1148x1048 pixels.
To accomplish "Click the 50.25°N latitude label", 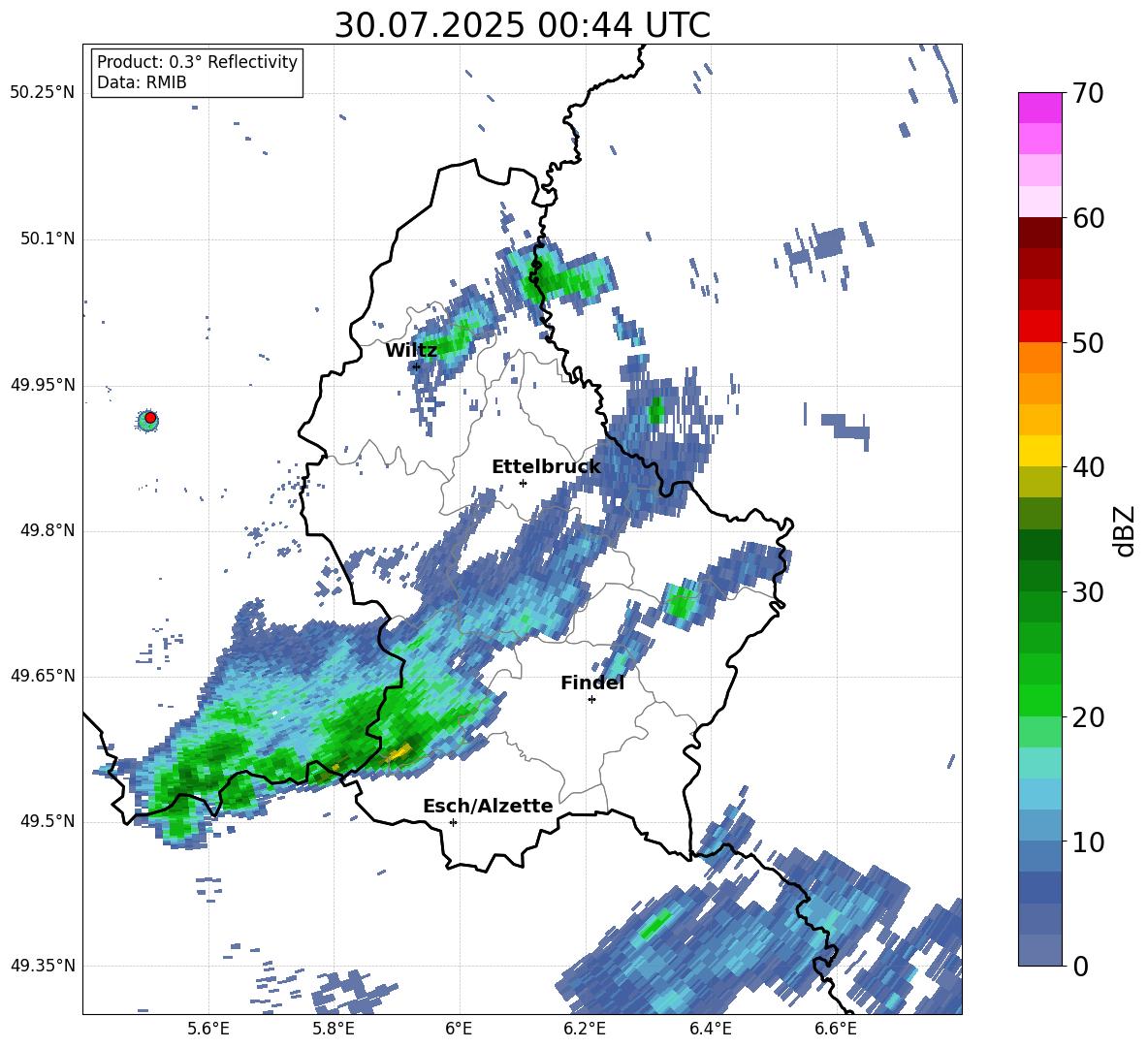I will (x=43, y=93).
